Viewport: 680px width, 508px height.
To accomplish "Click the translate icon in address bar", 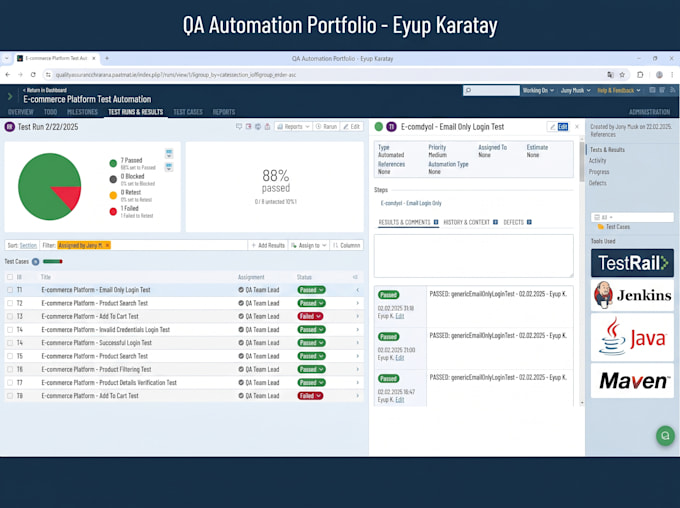I will pos(610,75).
